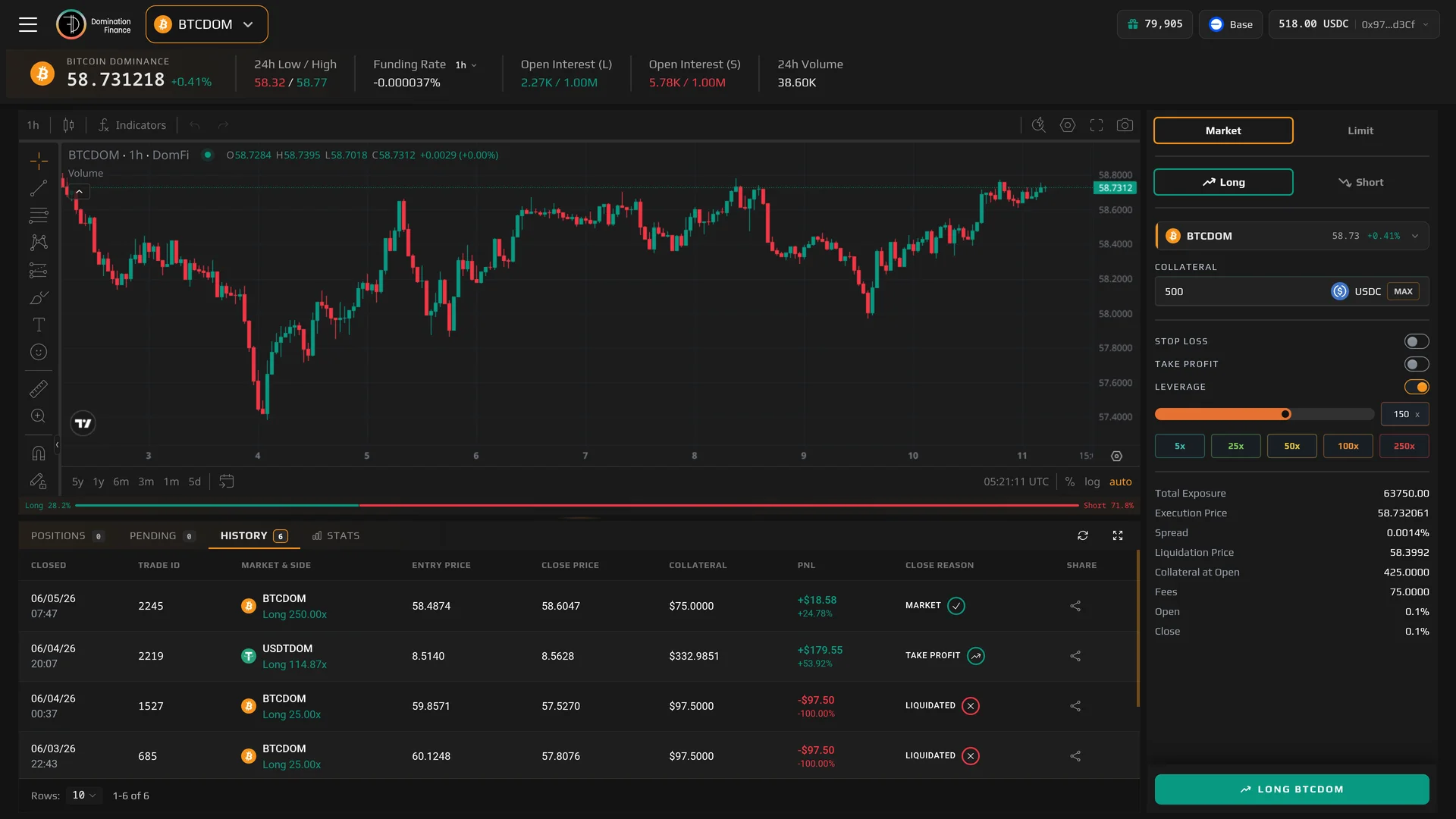The image size is (1456, 819).
Task: Select the Short position side
Action: tap(1360, 182)
